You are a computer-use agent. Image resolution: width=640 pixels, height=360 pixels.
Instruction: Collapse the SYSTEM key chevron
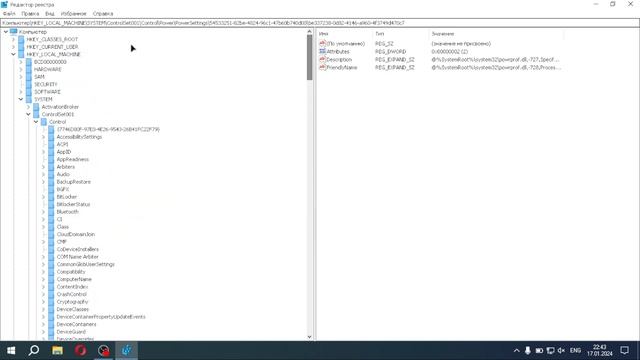coord(21,99)
